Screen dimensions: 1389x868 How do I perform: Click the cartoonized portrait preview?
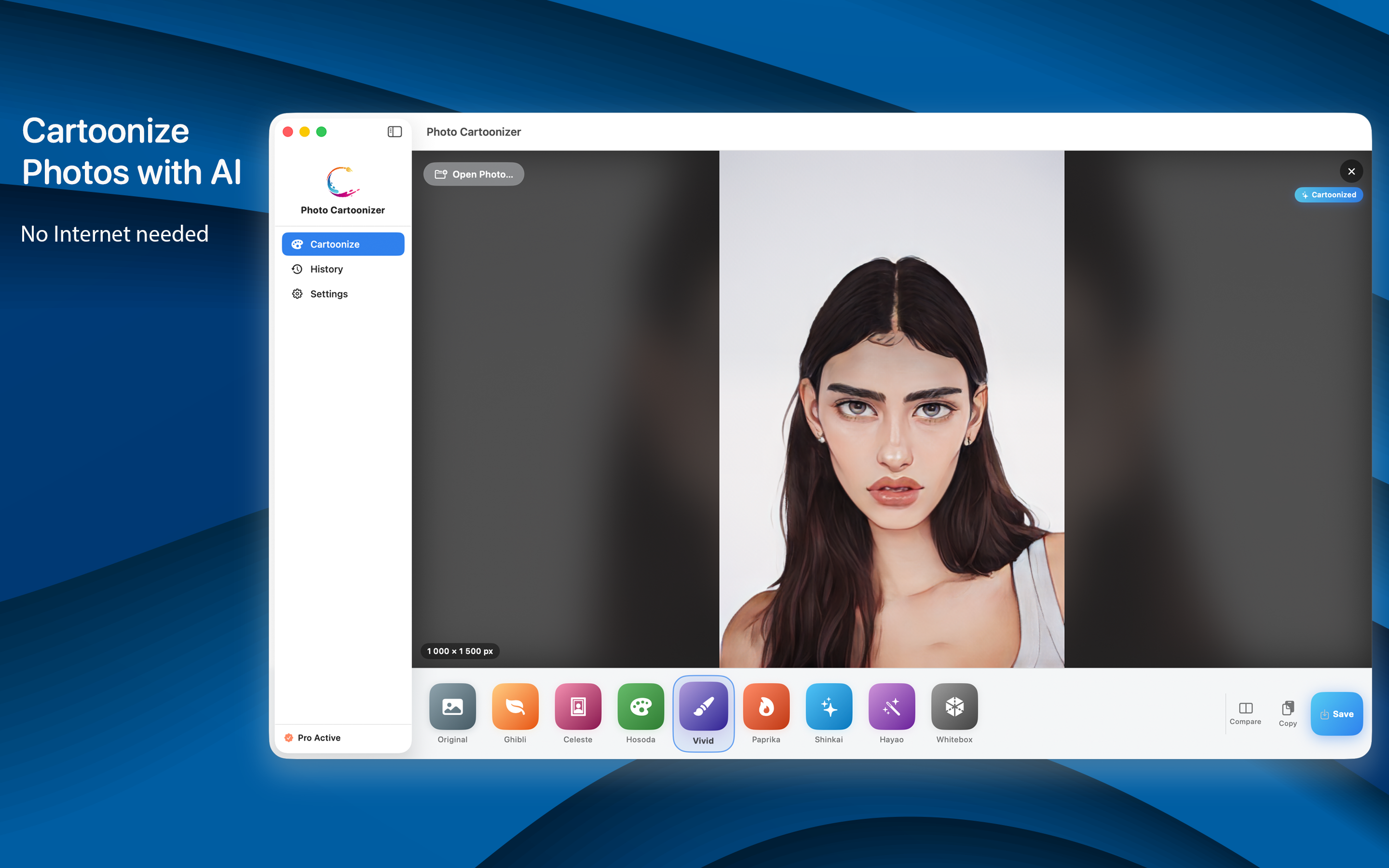tap(891, 409)
